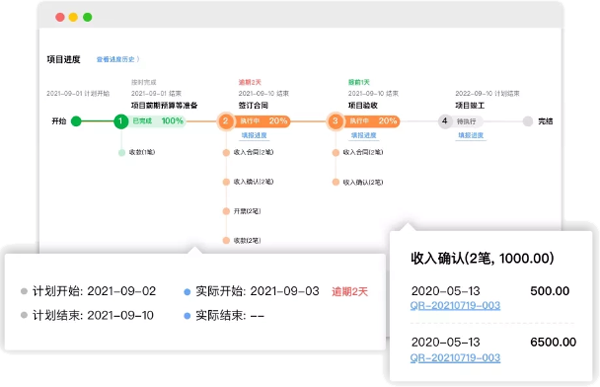Click the 按时完成 label above stage 1
This screenshot has width=600, height=387.
click(x=143, y=82)
